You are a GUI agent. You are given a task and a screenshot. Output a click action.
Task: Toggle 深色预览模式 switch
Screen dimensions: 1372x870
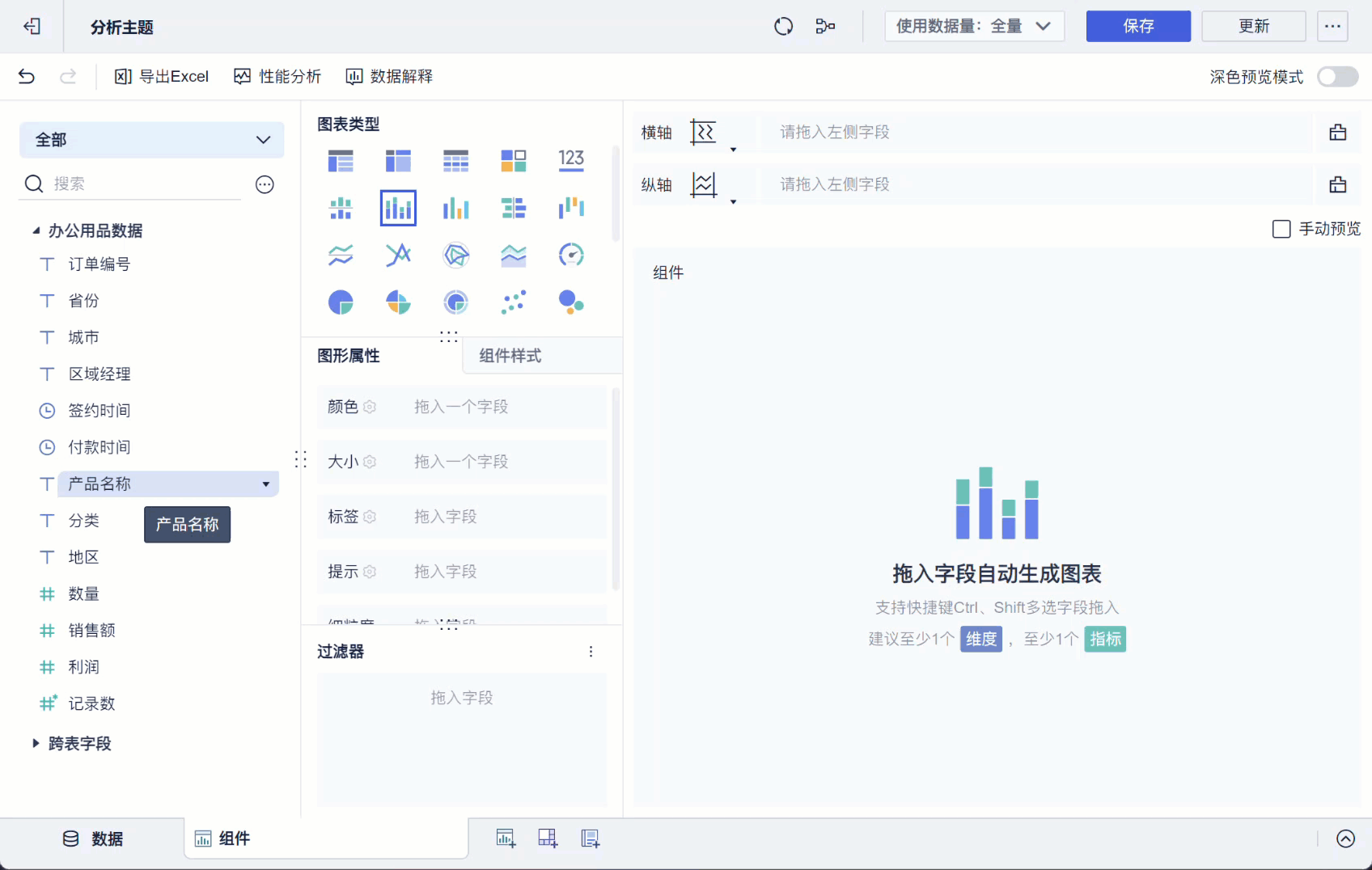coord(1337,77)
